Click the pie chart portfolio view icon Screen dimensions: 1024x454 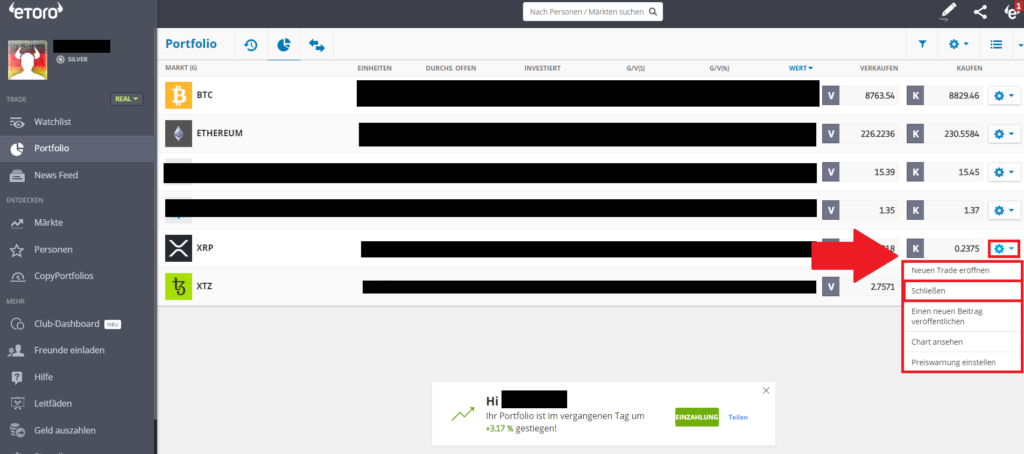click(283, 45)
